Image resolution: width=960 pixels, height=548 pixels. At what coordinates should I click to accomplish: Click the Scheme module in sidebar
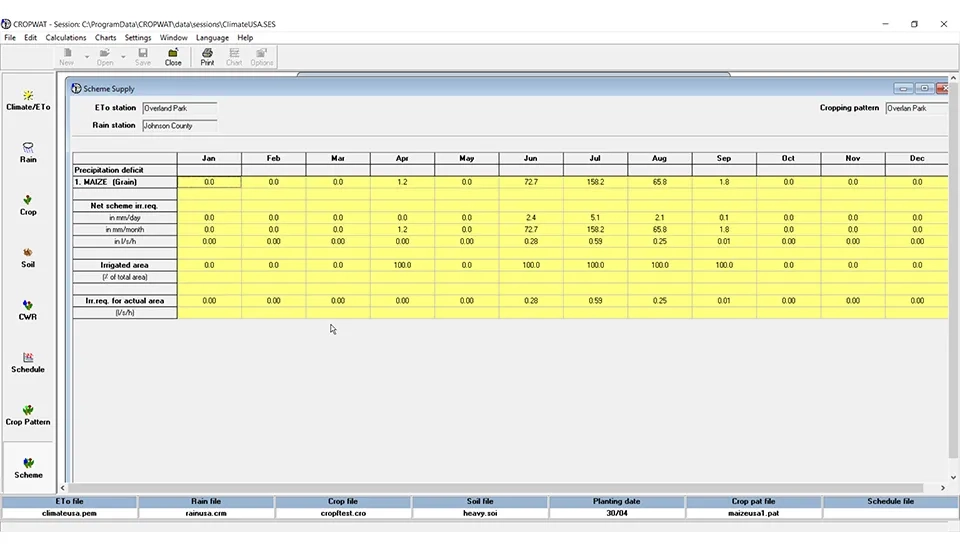(x=28, y=468)
